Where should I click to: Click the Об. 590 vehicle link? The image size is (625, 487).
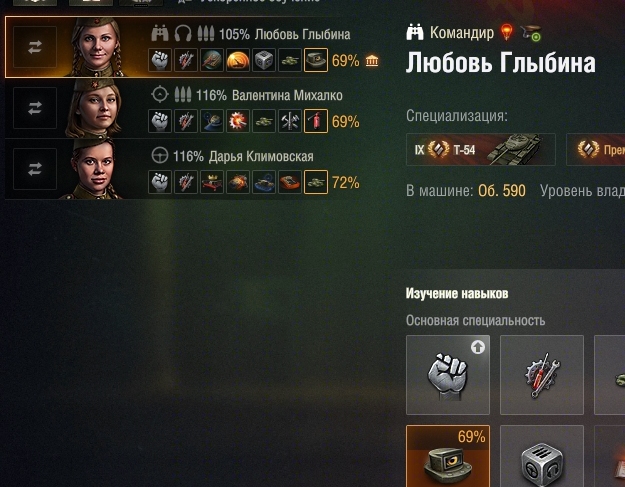click(502, 191)
